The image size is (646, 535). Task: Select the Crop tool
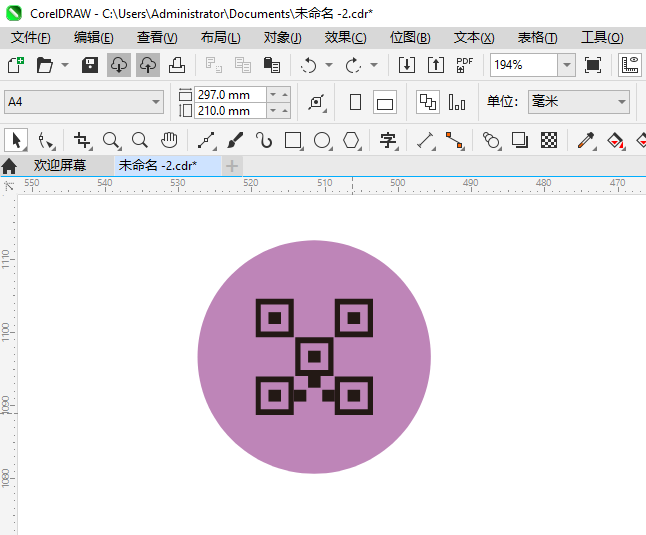82,140
